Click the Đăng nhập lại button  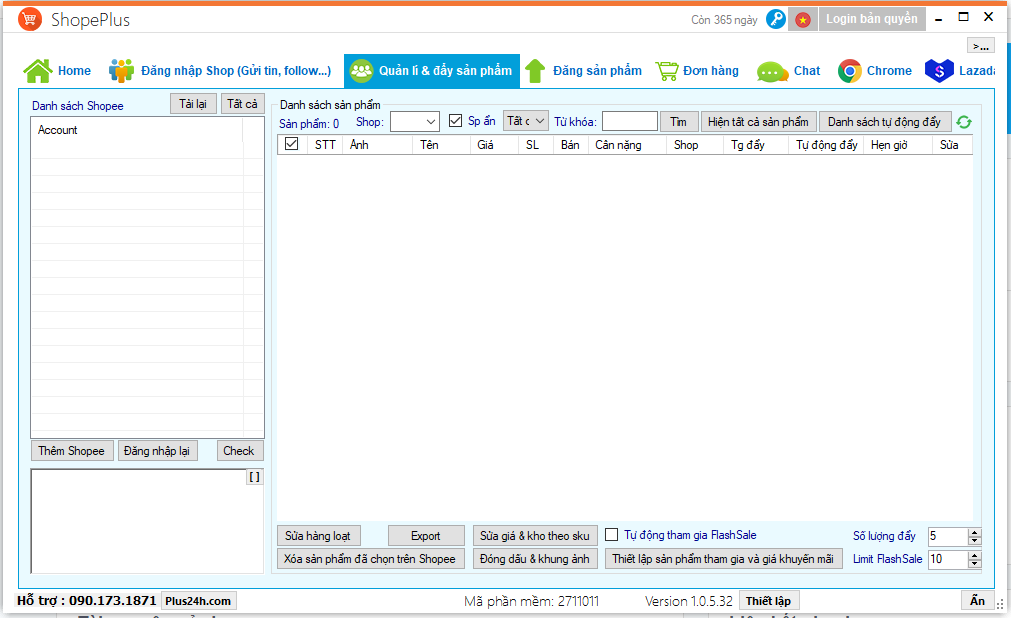click(x=157, y=451)
